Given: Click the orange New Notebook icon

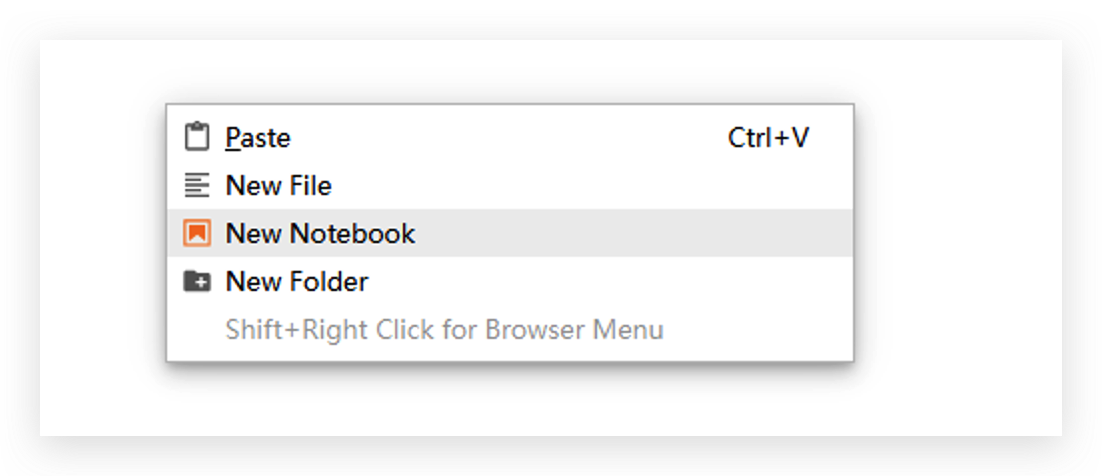Looking at the screenshot, I should click(197, 233).
